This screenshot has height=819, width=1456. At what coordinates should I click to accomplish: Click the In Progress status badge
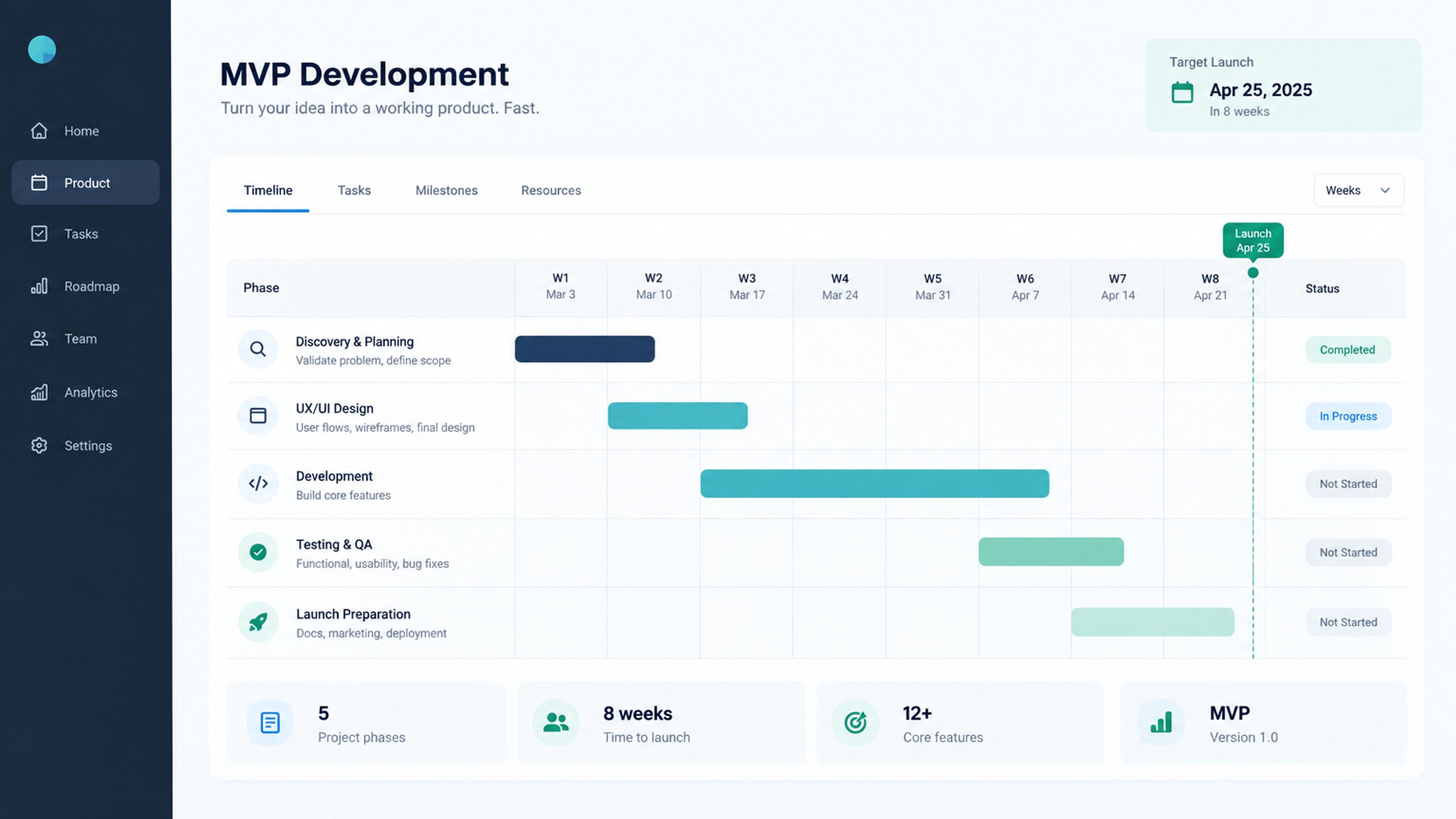1348,416
